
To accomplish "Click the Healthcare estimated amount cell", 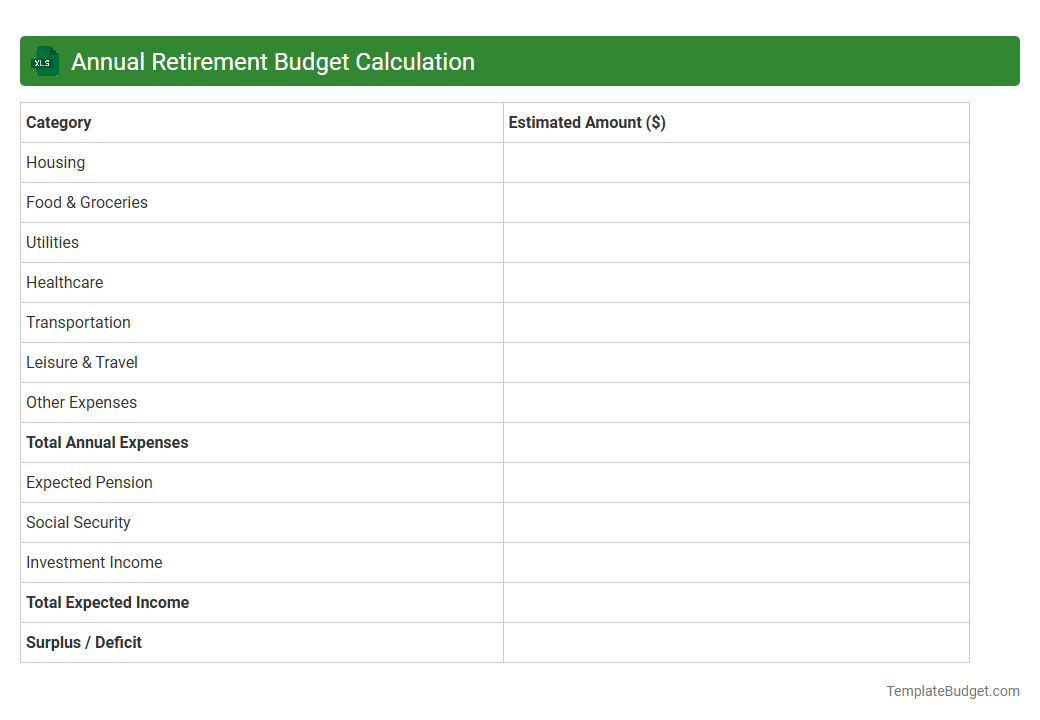I will (x=735, y=282).
